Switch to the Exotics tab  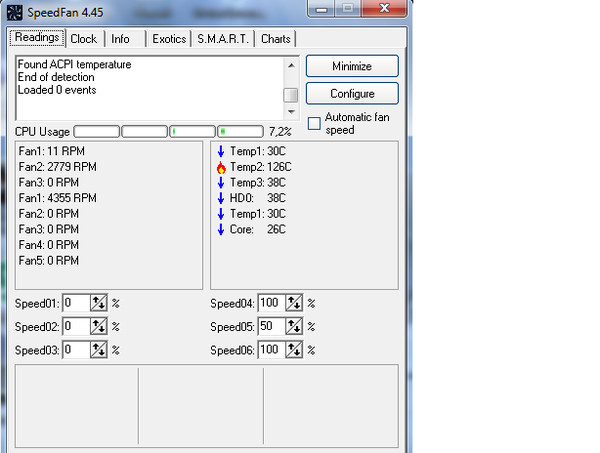click(x=169, y=39)
